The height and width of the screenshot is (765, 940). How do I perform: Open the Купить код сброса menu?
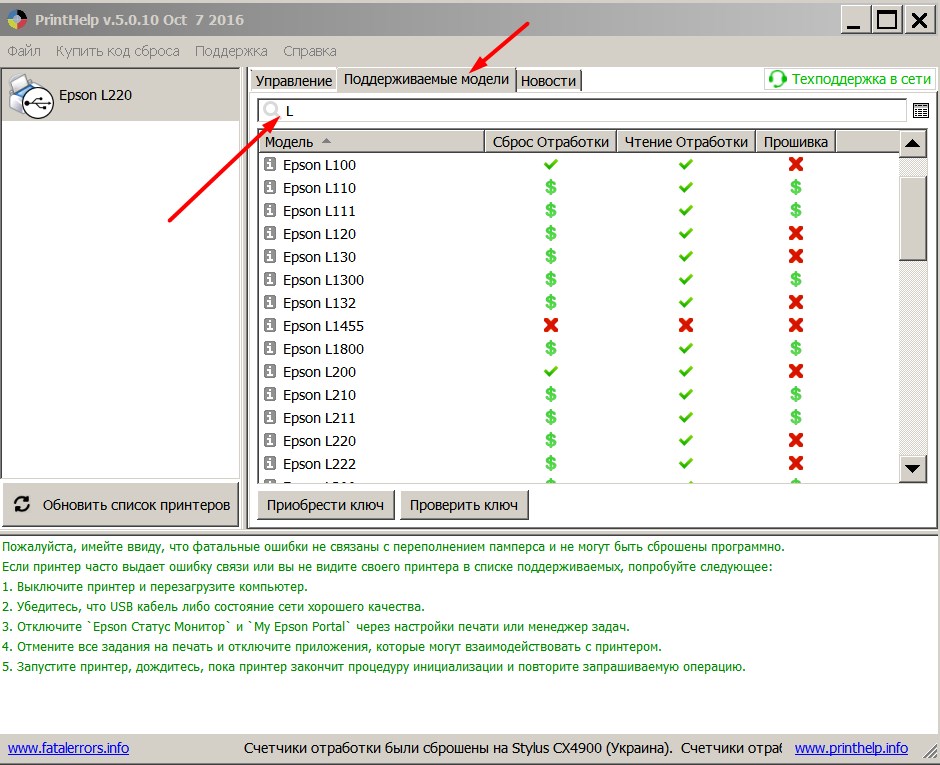[118, 51]
